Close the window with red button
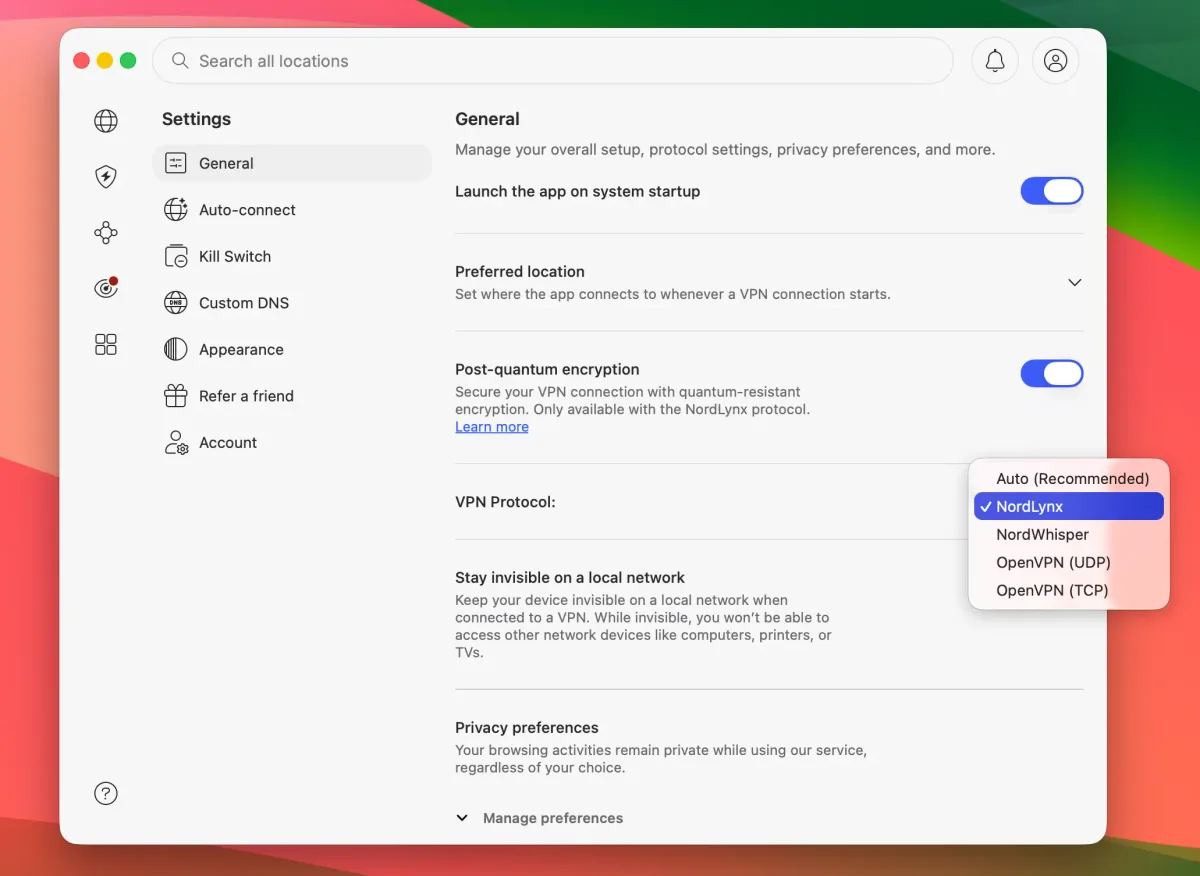Viewport: 1200px width, 876px height. click(x=82, y=61)
